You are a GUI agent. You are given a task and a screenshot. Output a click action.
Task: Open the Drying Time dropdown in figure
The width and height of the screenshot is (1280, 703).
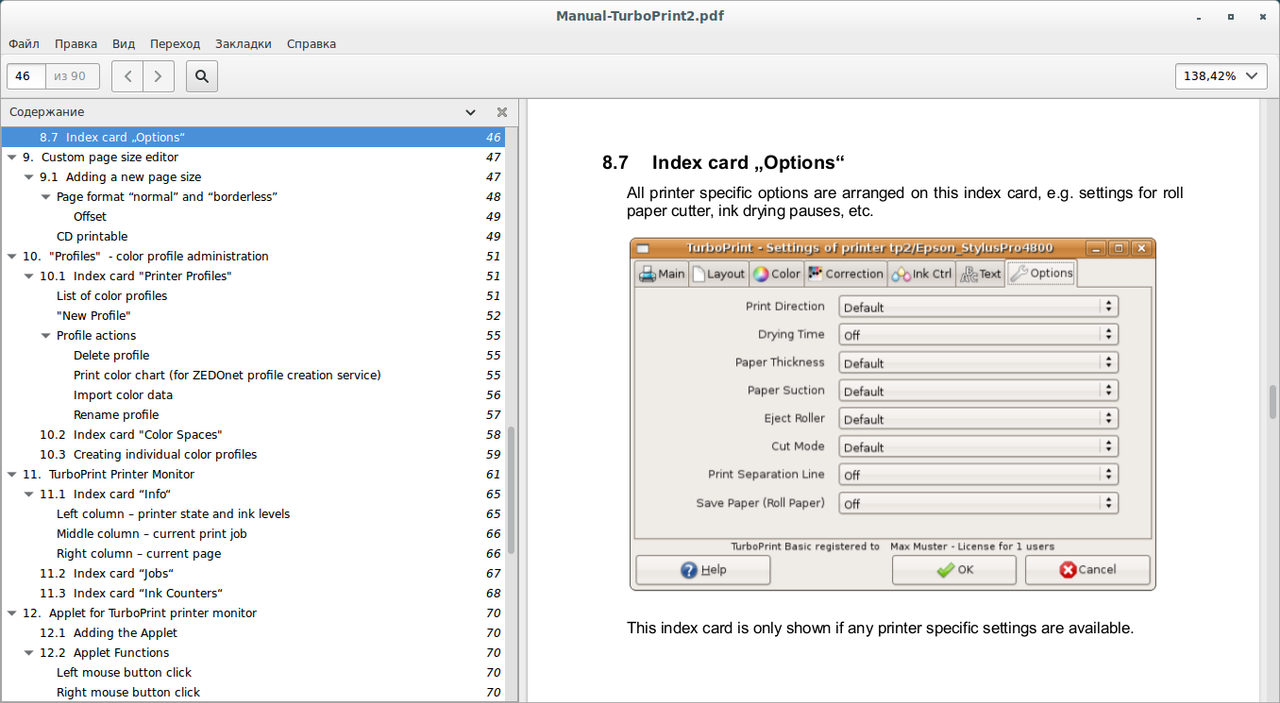978,335
